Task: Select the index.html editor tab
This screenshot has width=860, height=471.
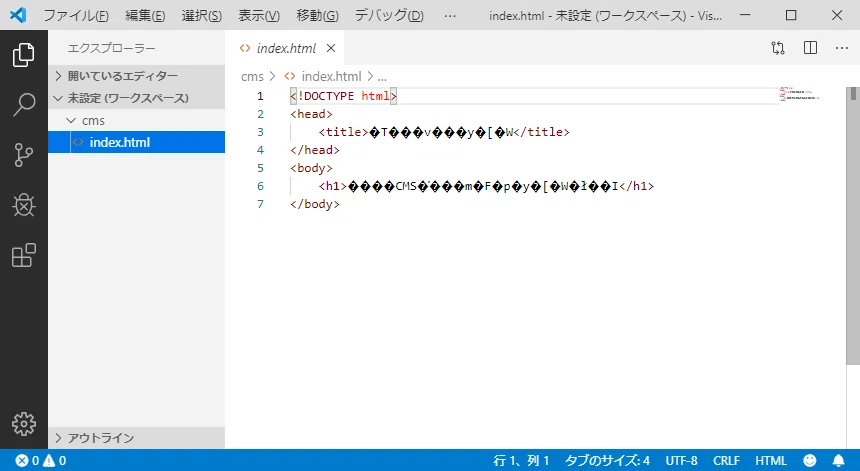Action: pyautogui.click(x=285, y=48)
